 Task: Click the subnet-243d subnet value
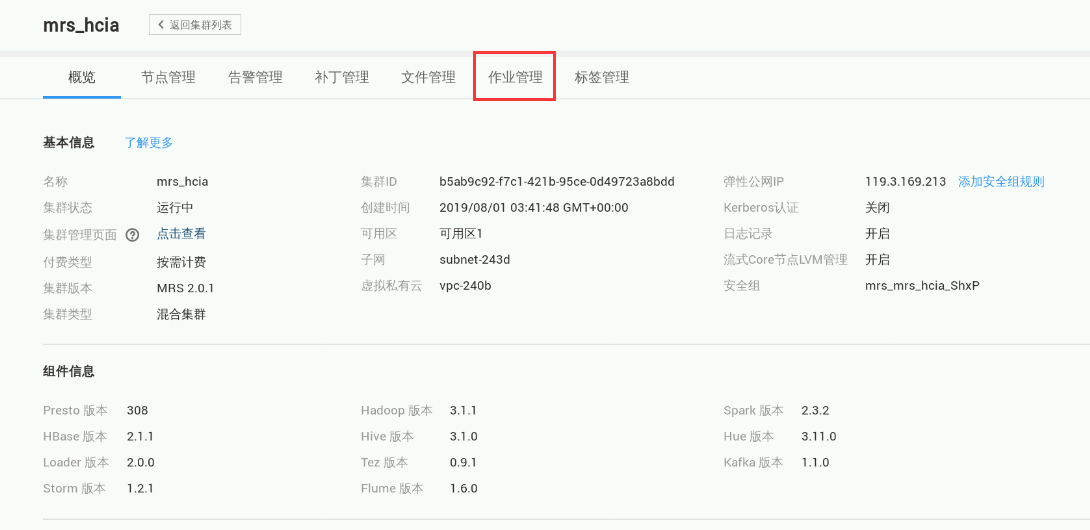(x=475, y=260)
